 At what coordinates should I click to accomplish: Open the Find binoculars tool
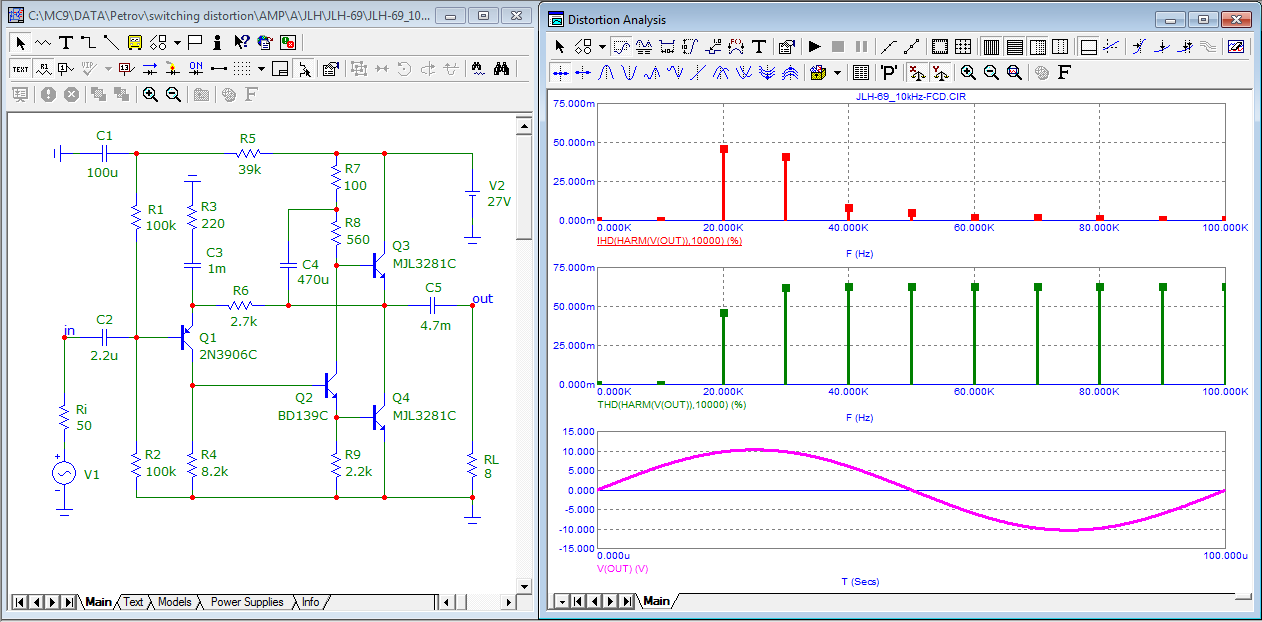(x=503, y=69)
